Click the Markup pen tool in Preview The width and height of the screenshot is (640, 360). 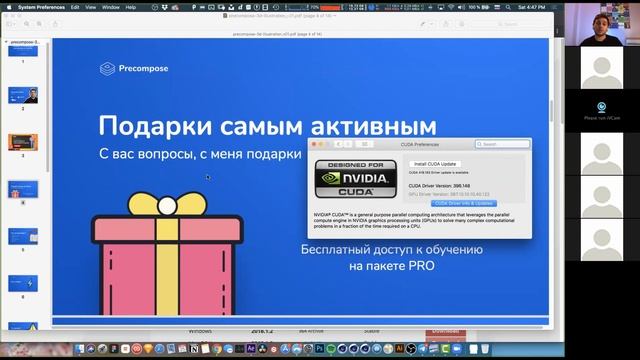coord(423,24)
